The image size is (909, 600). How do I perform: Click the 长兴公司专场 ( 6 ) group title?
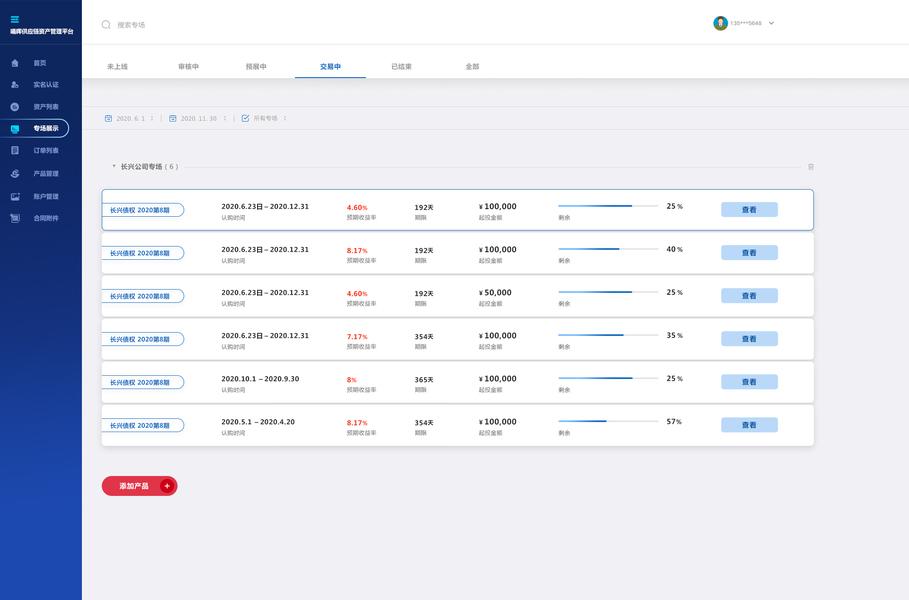click(150, 166)
